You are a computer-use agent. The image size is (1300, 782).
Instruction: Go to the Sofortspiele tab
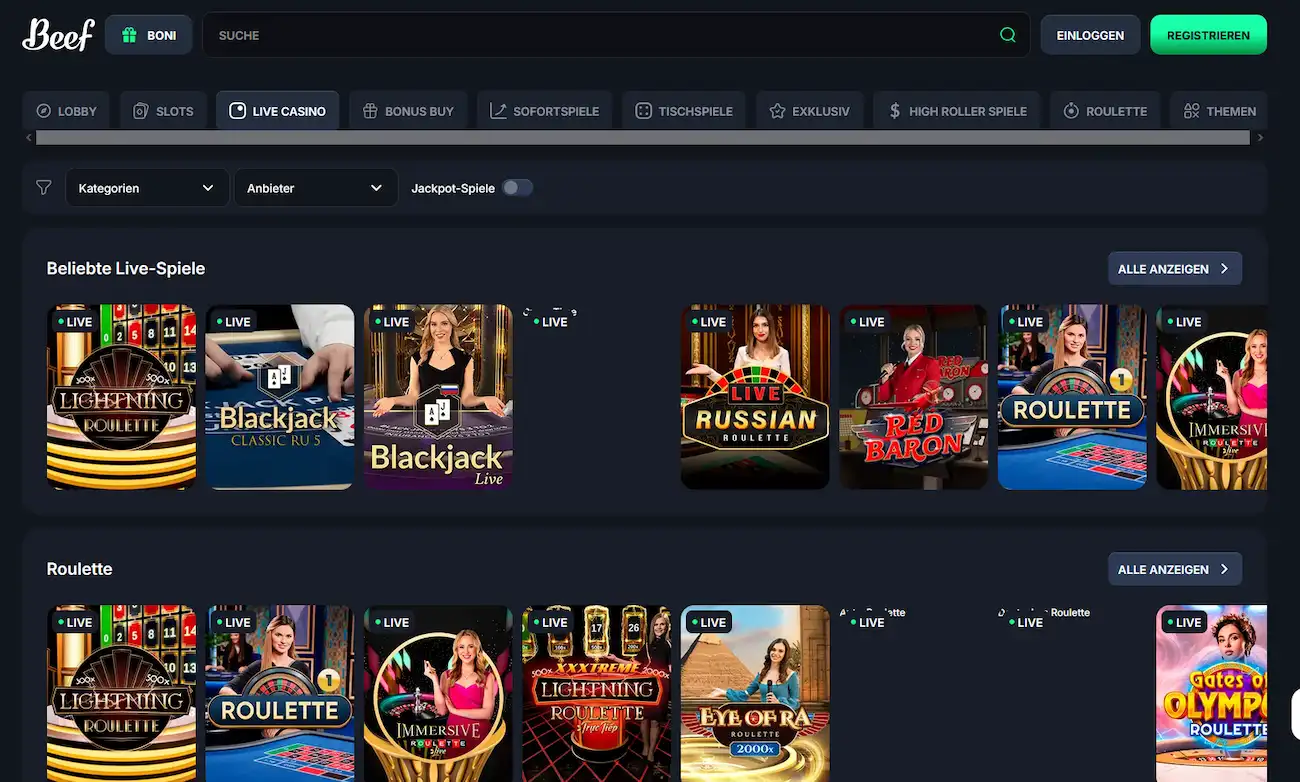544,111
